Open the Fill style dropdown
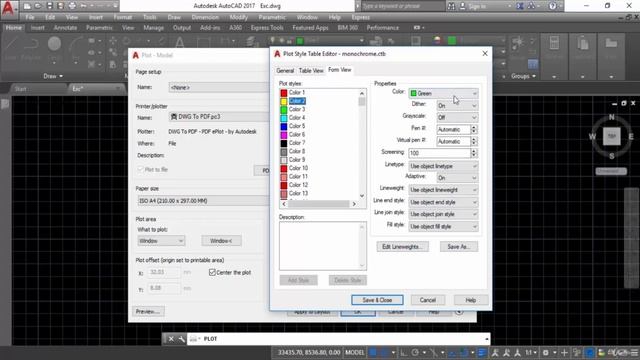Image resolution: width=640 pixels, height=360 pixels. click(443, 226)
